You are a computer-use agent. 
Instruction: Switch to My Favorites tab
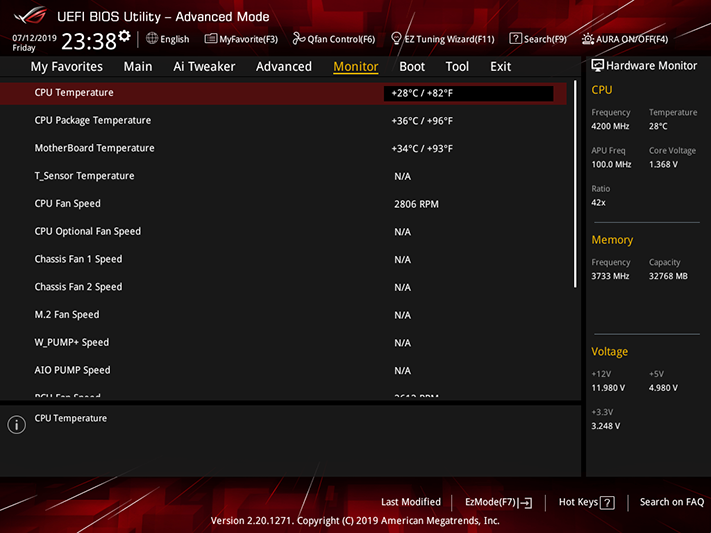pyautogui.click(x=67, y=67)
